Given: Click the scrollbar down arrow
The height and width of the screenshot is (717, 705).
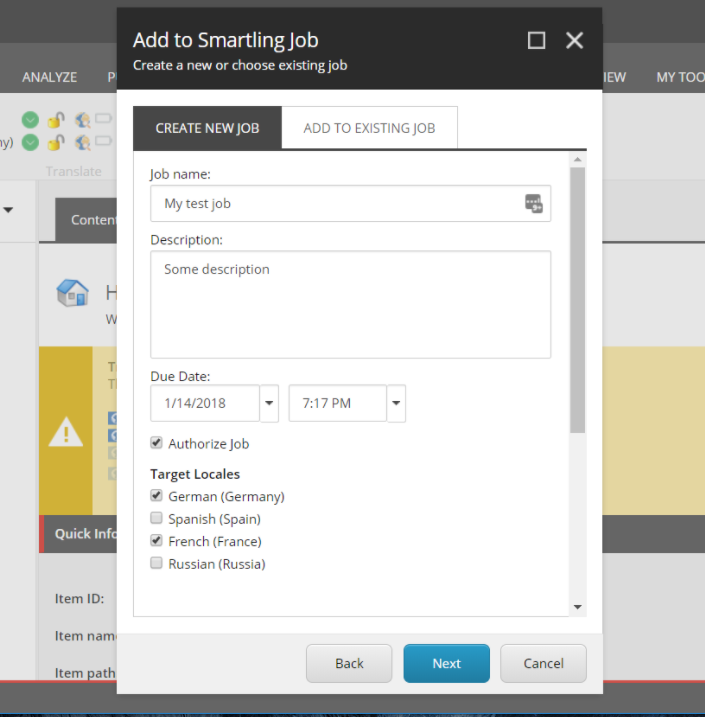Looking at the screenshot, I should pyautogui.click(x=577, y=607).
